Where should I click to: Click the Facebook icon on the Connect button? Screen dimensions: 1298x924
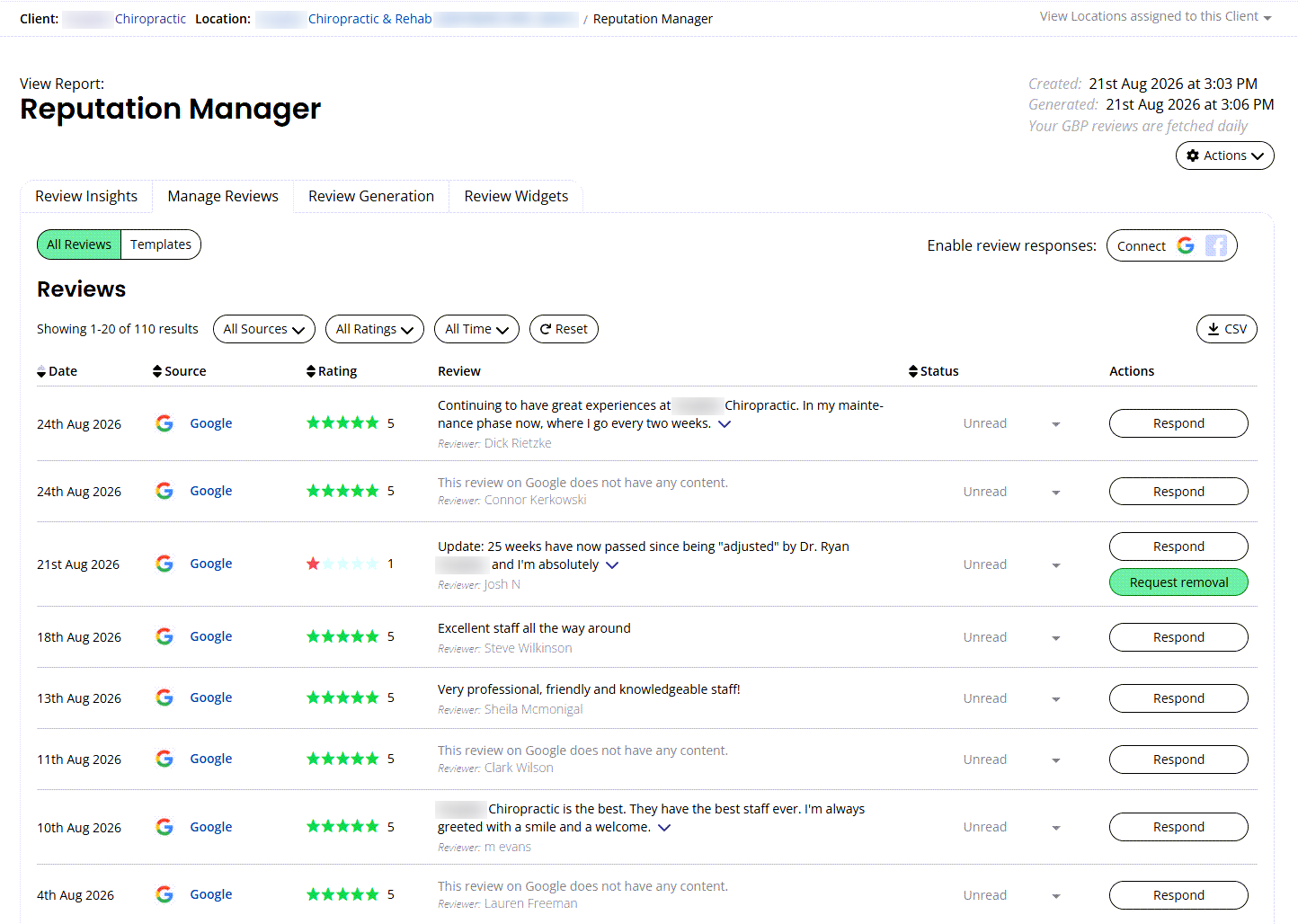(x=1216, y=245)
